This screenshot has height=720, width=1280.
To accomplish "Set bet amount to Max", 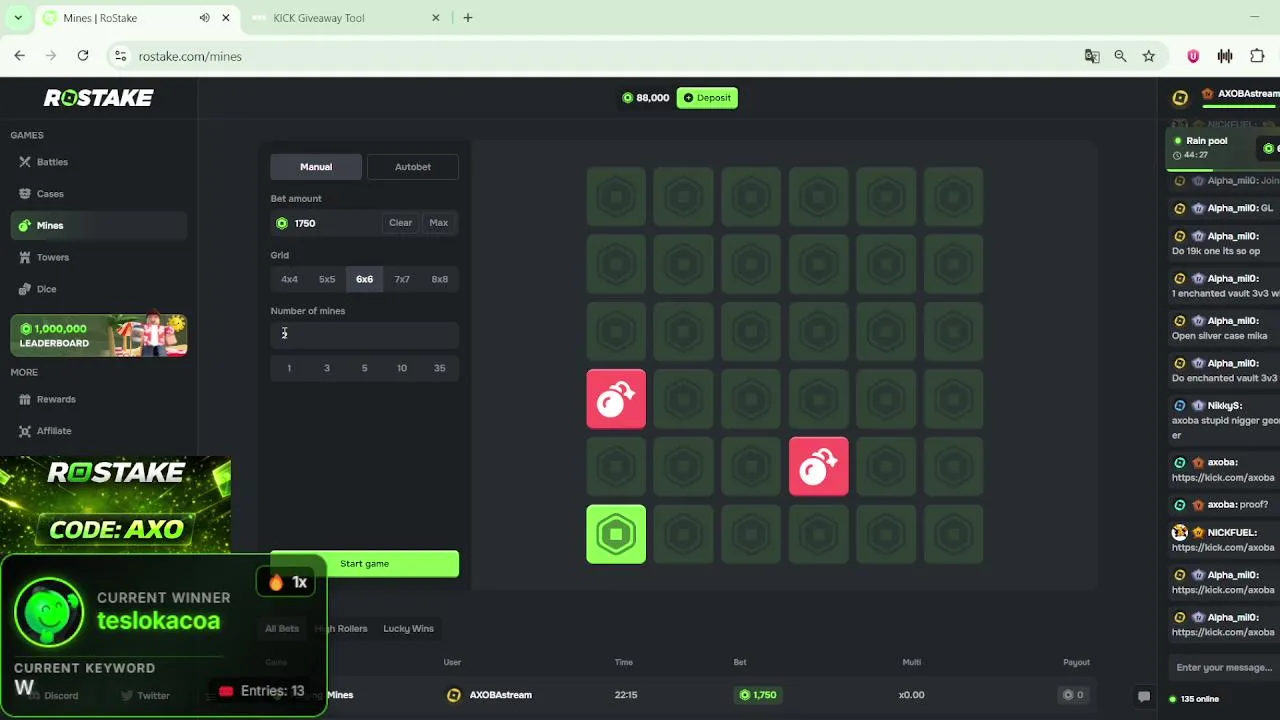I will (439, 223).
